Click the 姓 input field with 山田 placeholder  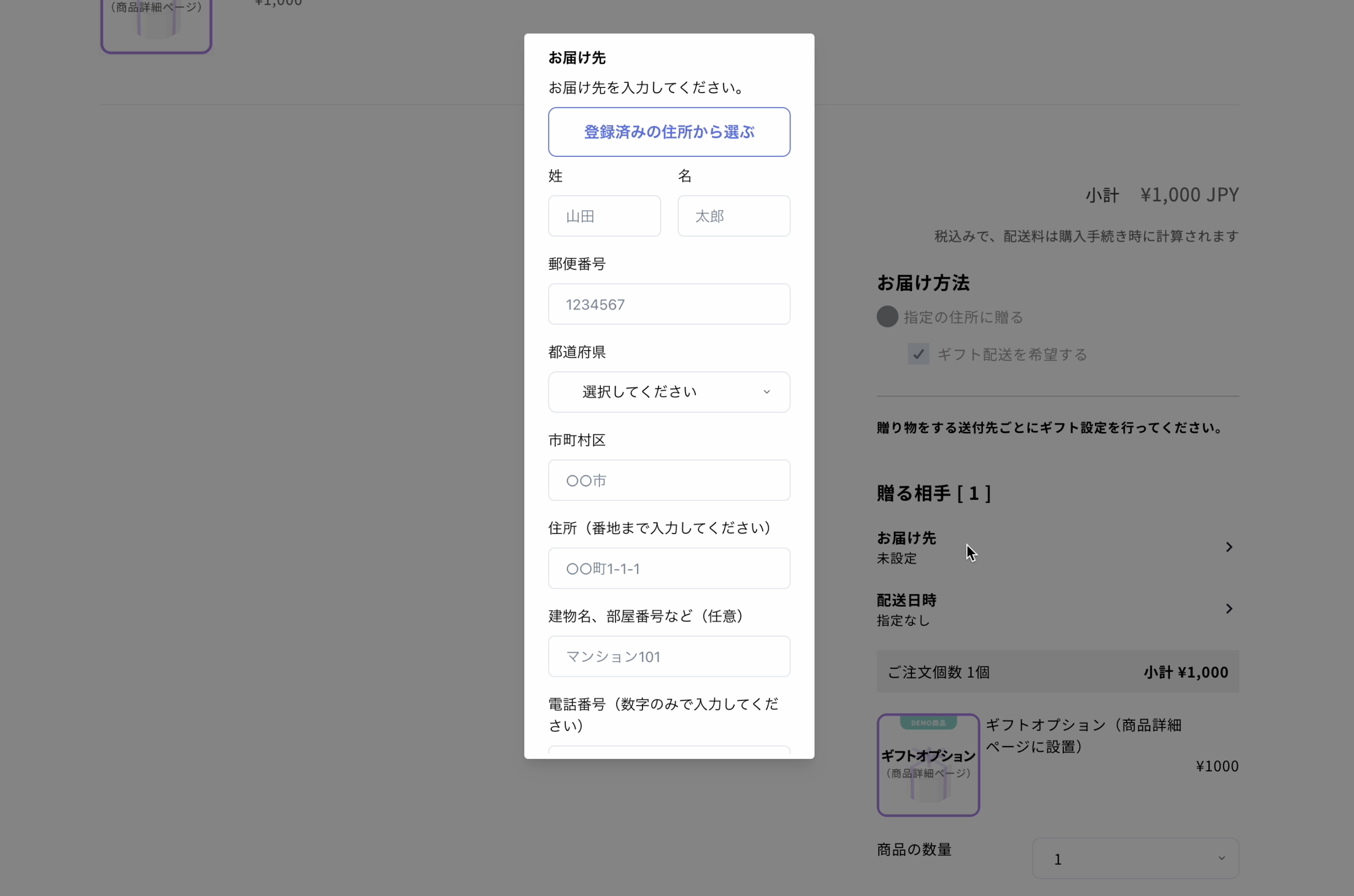click(x=604, y=216)
